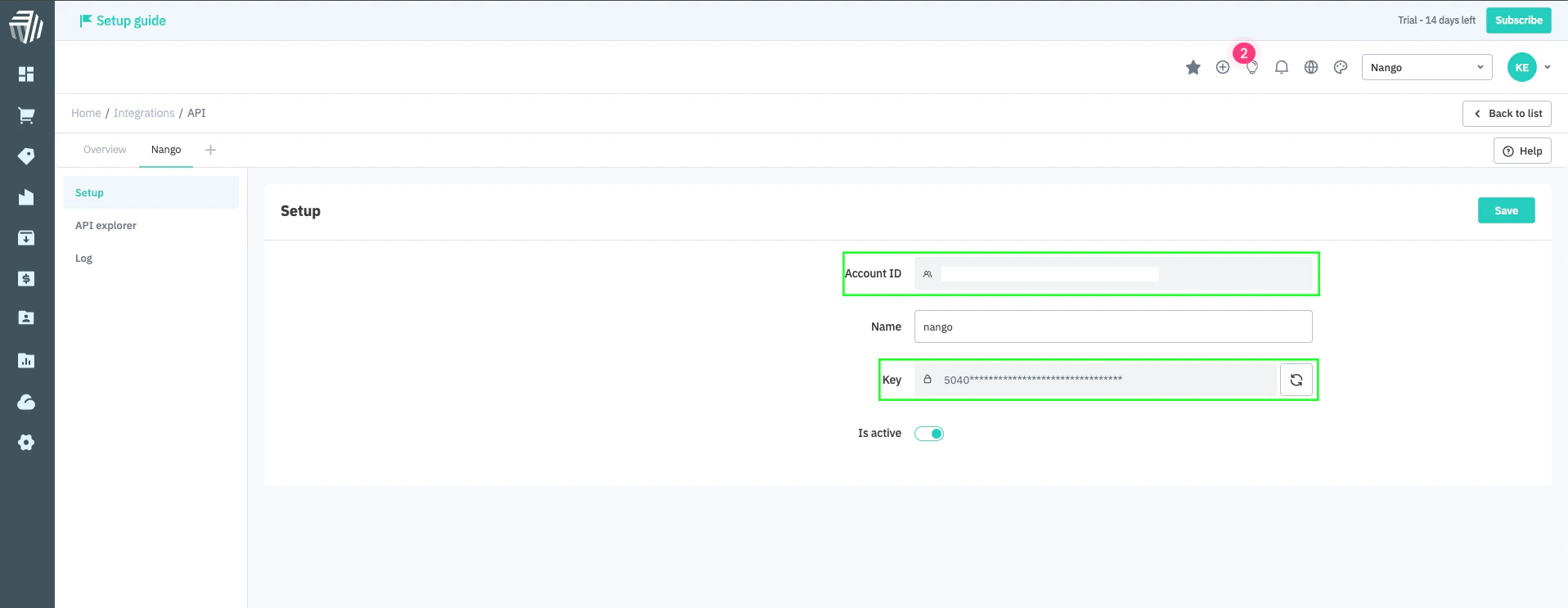Open the Setup guide link

coord(123,20)
